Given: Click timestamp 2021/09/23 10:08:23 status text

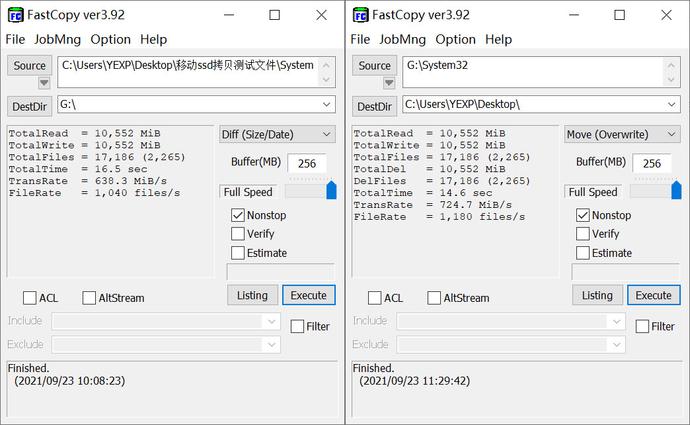Looking at the screenshot, I should tap(70, 381).
